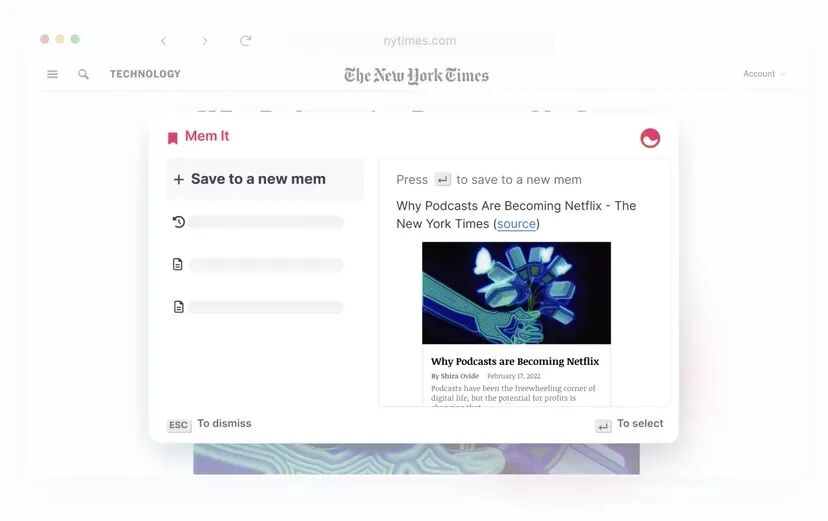Screen dimensions: 828x521
Task: Click the Enter key beside To select
Action: pos(603,425)
